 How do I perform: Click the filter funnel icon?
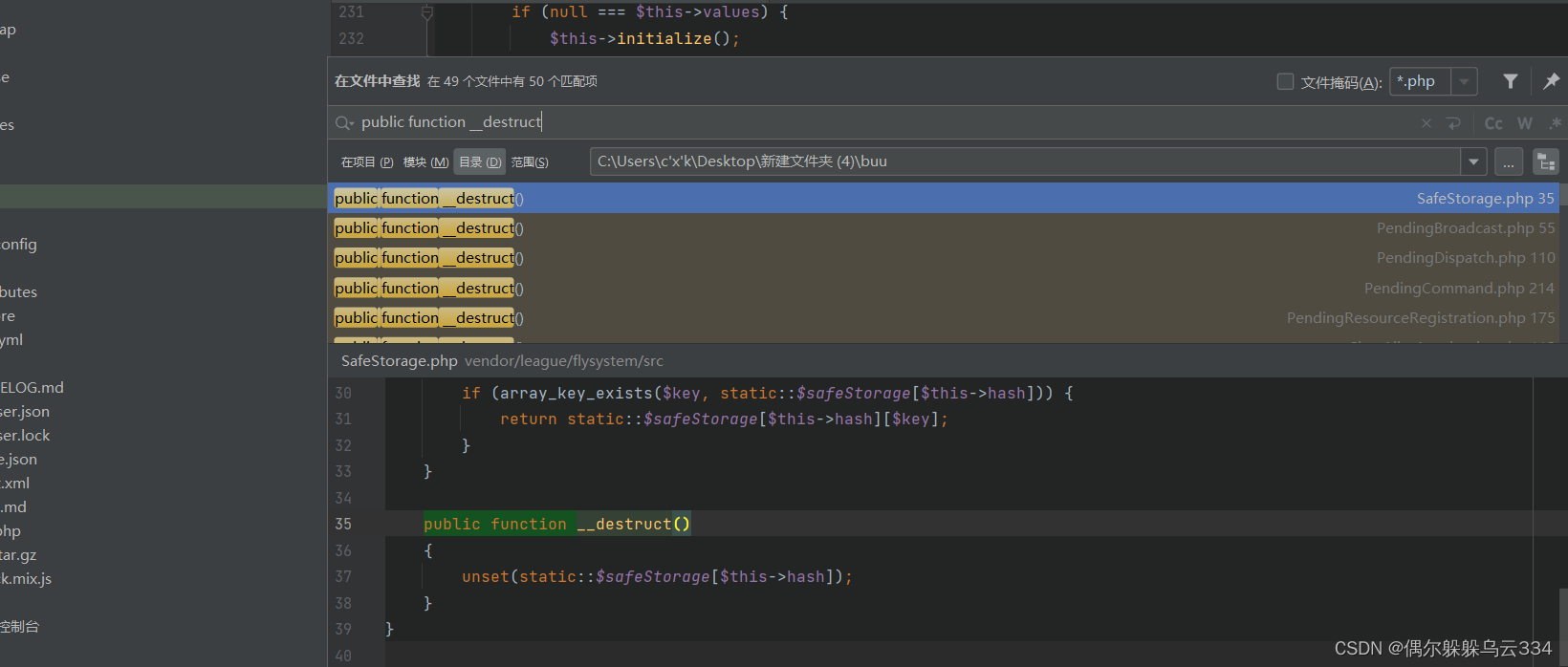click(1511, 82)
